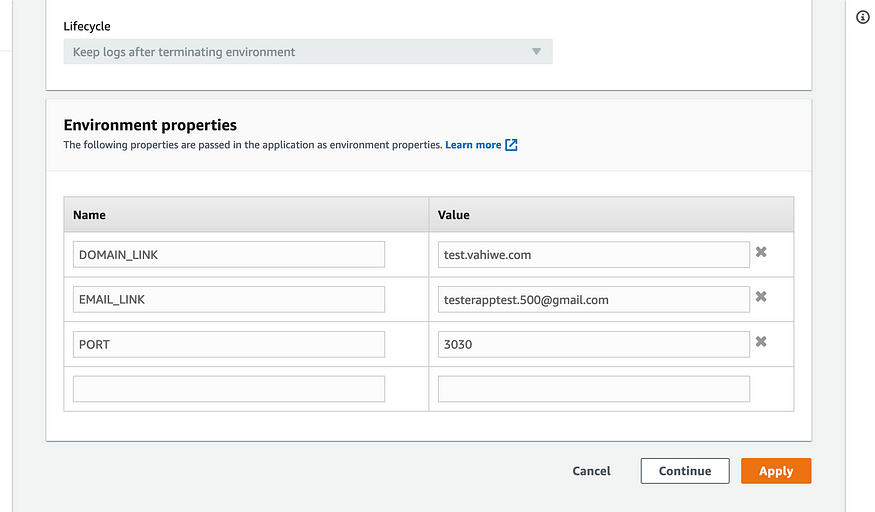
Task: Click the testerapptest.500@gmail.com value field
Action: tap(594, 300)
